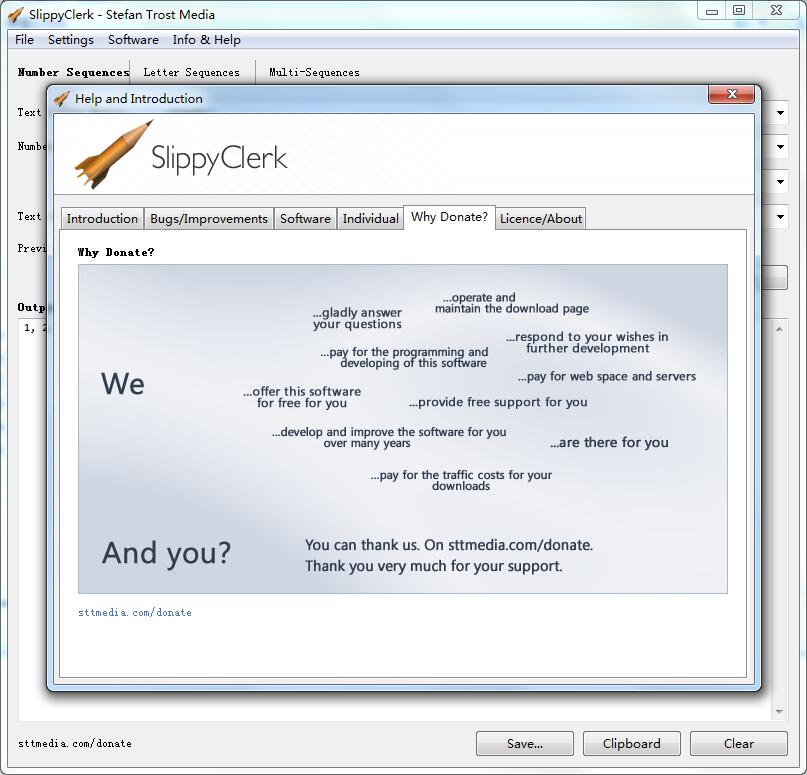
Task: Click the 'Why Donate?' bold heading
Action: point(116,252)
